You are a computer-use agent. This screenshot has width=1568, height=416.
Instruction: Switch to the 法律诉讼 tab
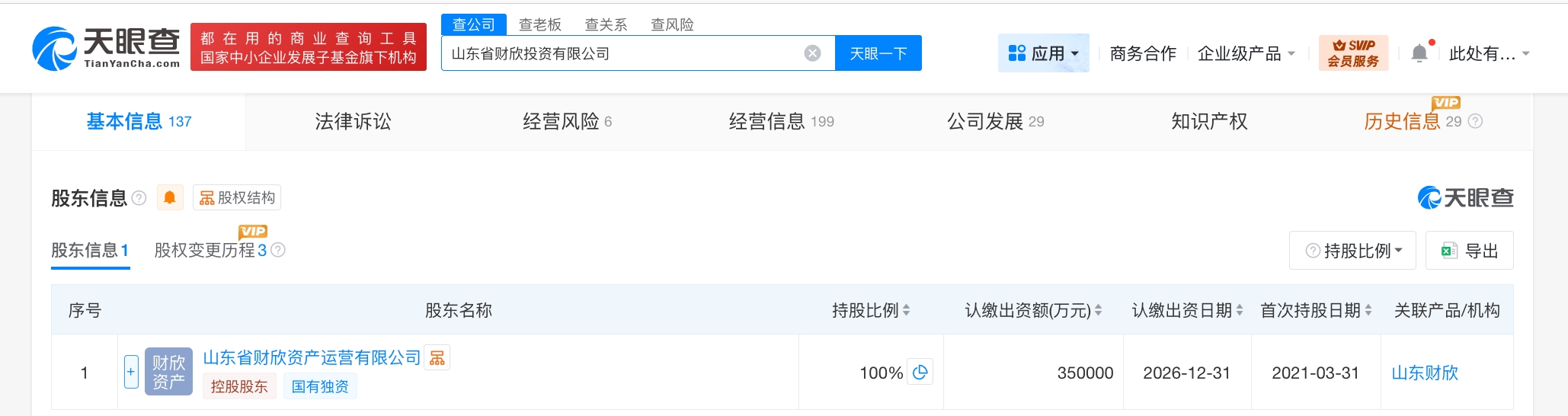[353, 122]
